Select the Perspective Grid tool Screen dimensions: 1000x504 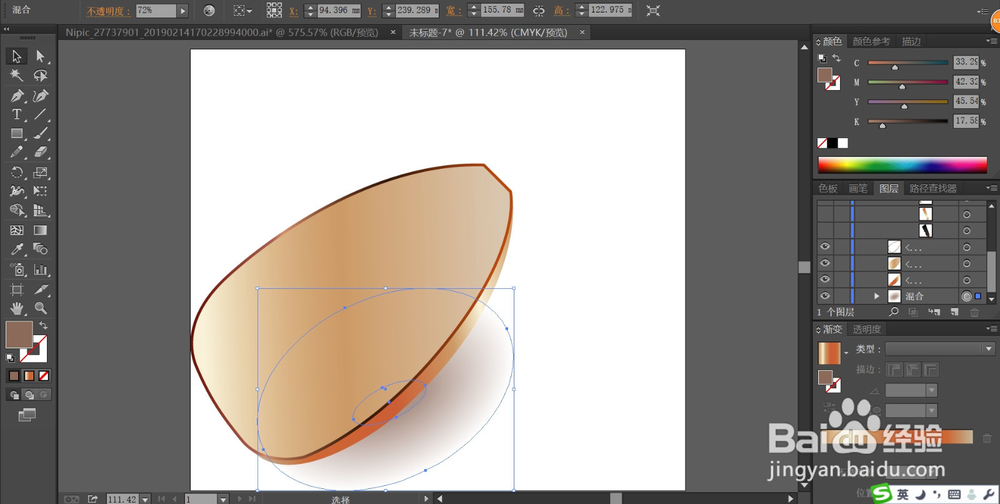coord(41,211)
